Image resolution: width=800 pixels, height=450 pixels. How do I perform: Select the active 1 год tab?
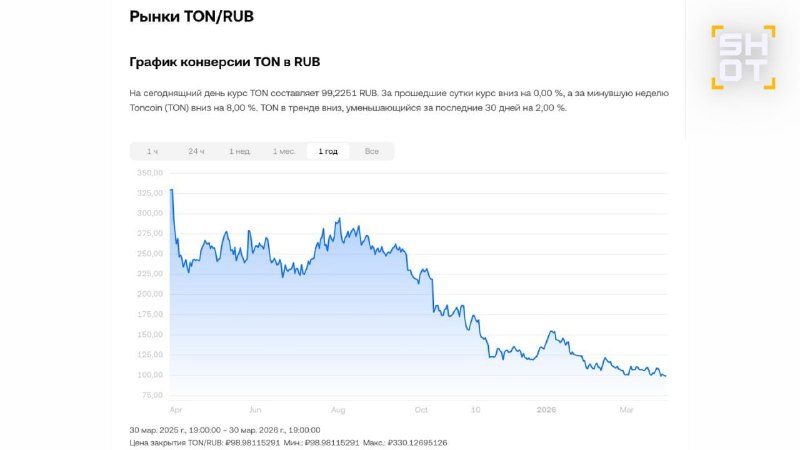(x=328, y=151)
